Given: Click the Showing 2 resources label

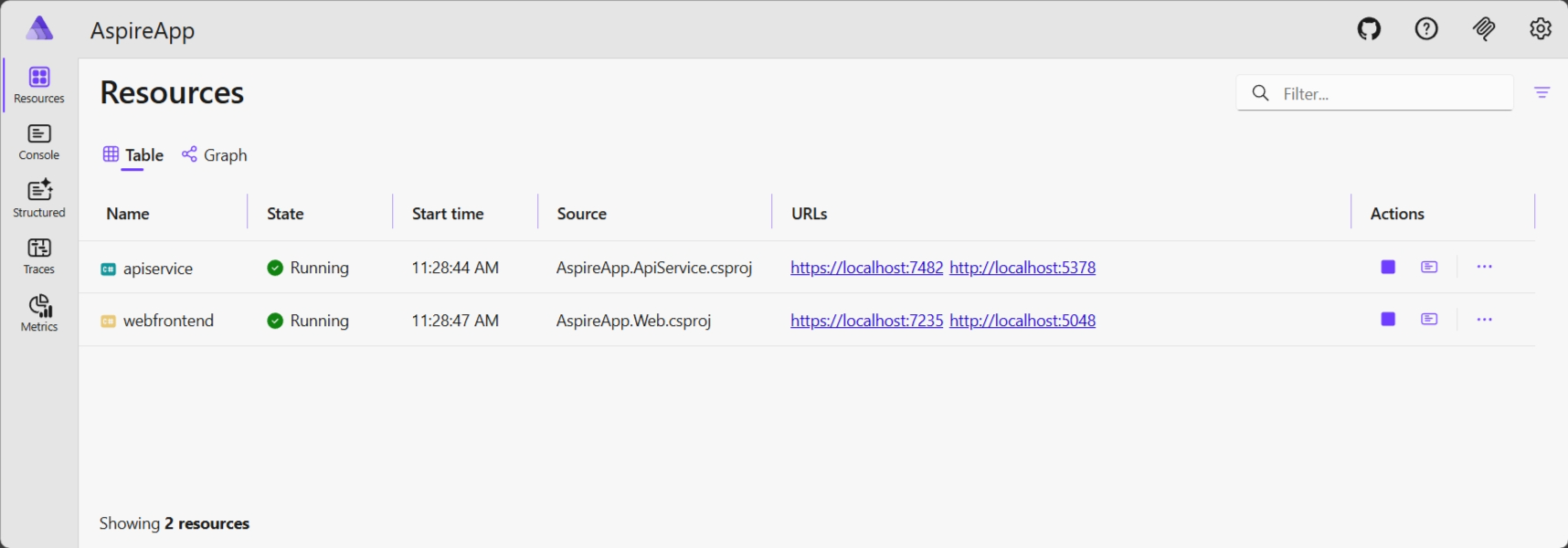Looking at the screenshot, I should click(175, 523).
